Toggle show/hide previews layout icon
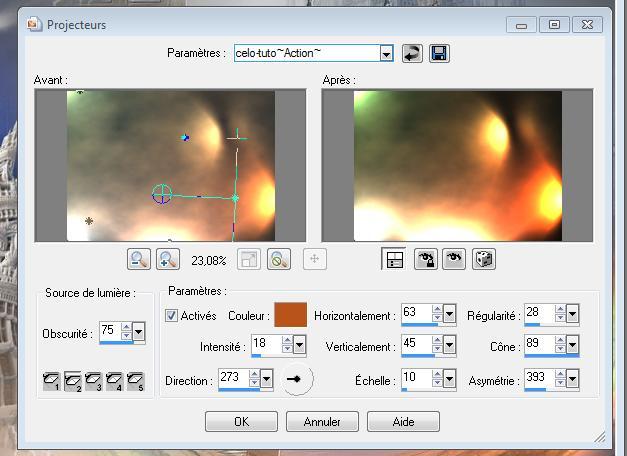Screen dimensions: 627x456 pos(393,259)
